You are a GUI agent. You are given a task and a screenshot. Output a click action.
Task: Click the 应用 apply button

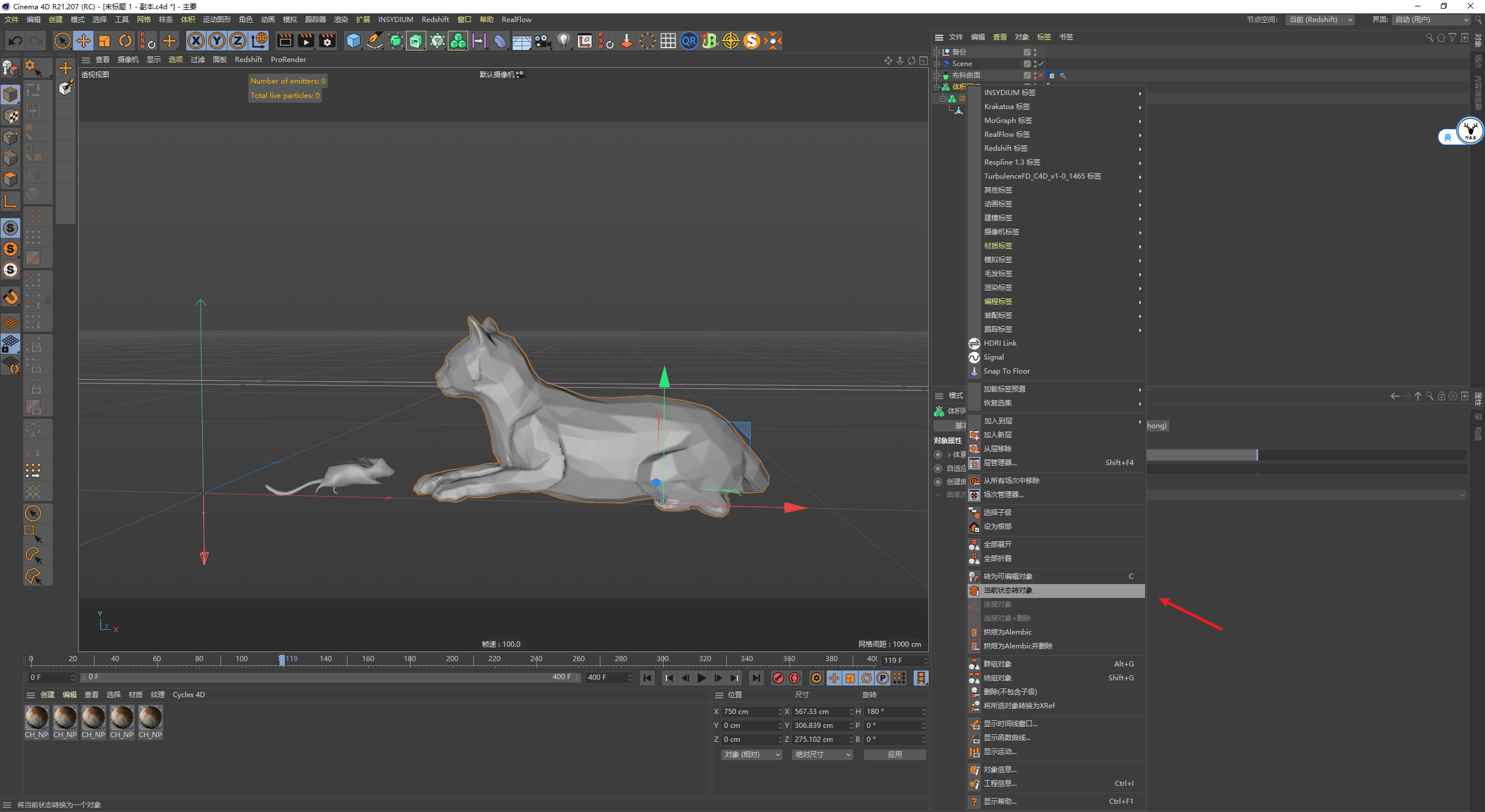894,755
